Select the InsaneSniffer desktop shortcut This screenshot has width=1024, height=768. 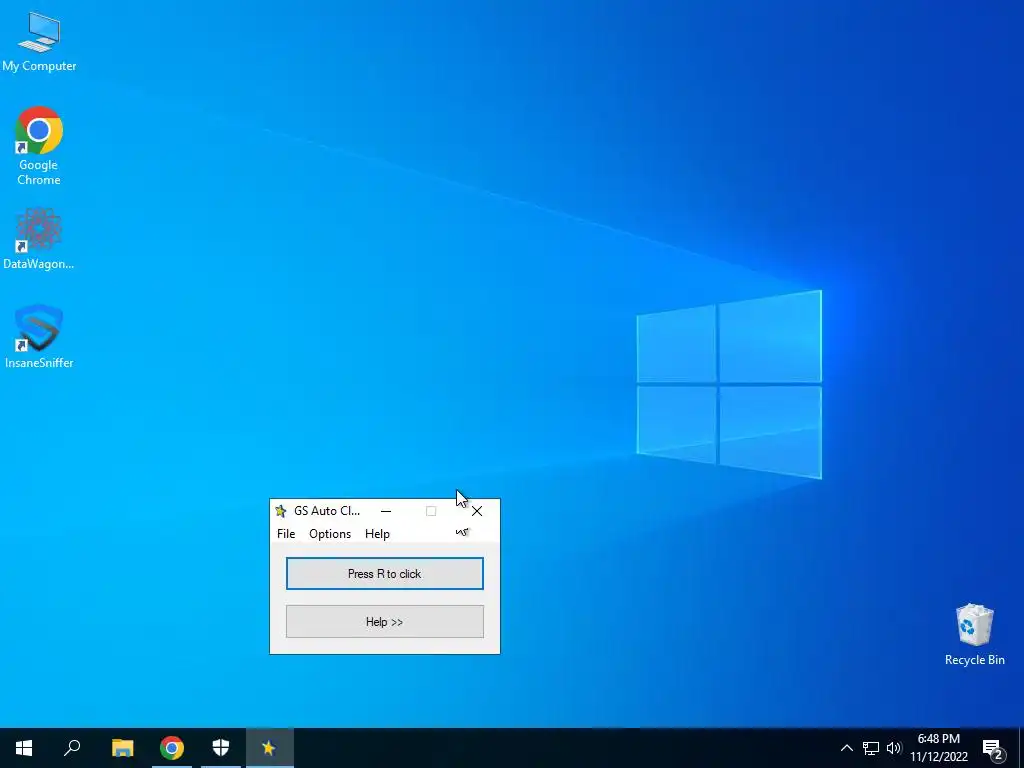pos(39,336)
